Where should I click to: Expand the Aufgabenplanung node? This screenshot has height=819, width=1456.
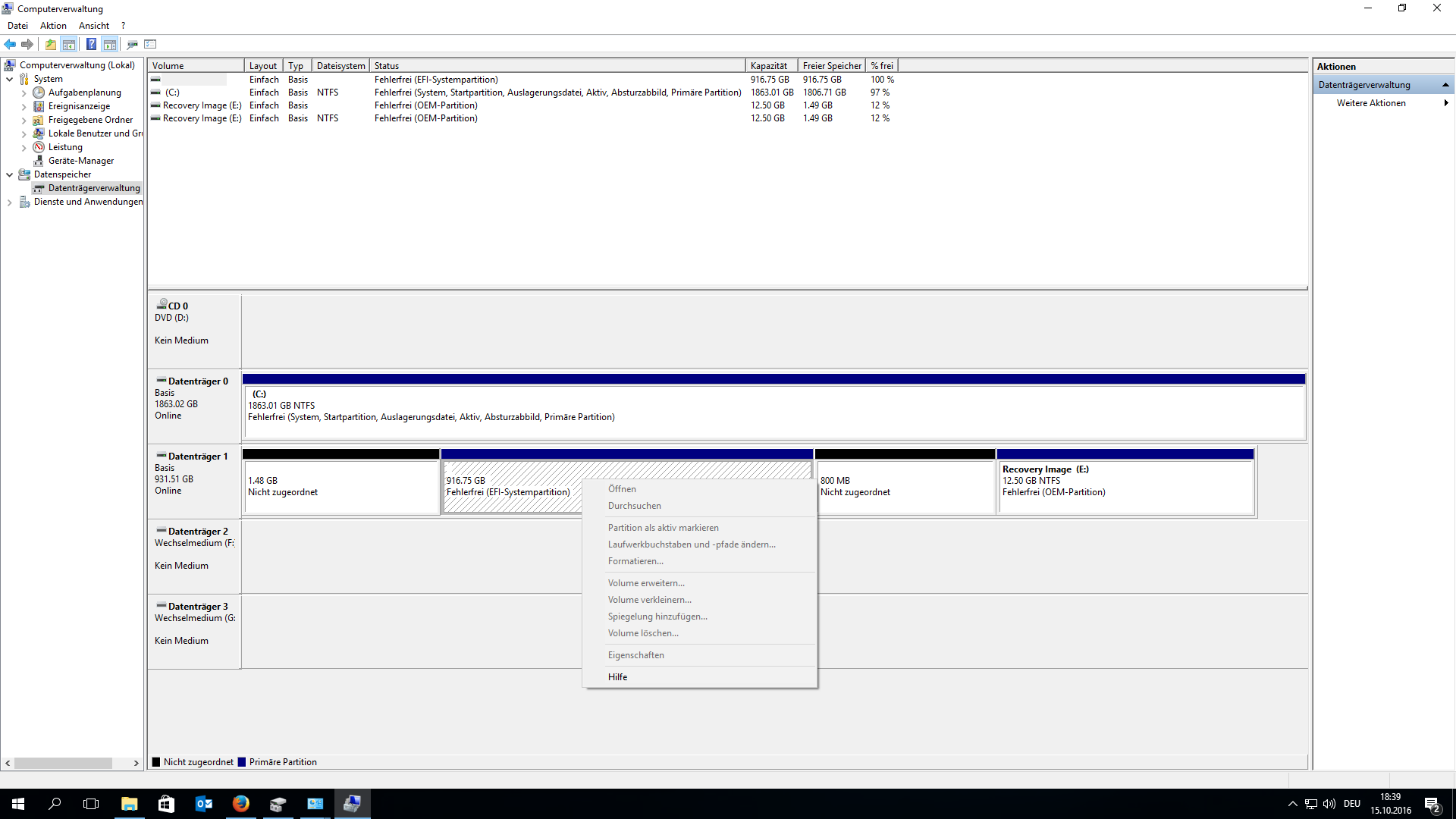tap(24, 93)
